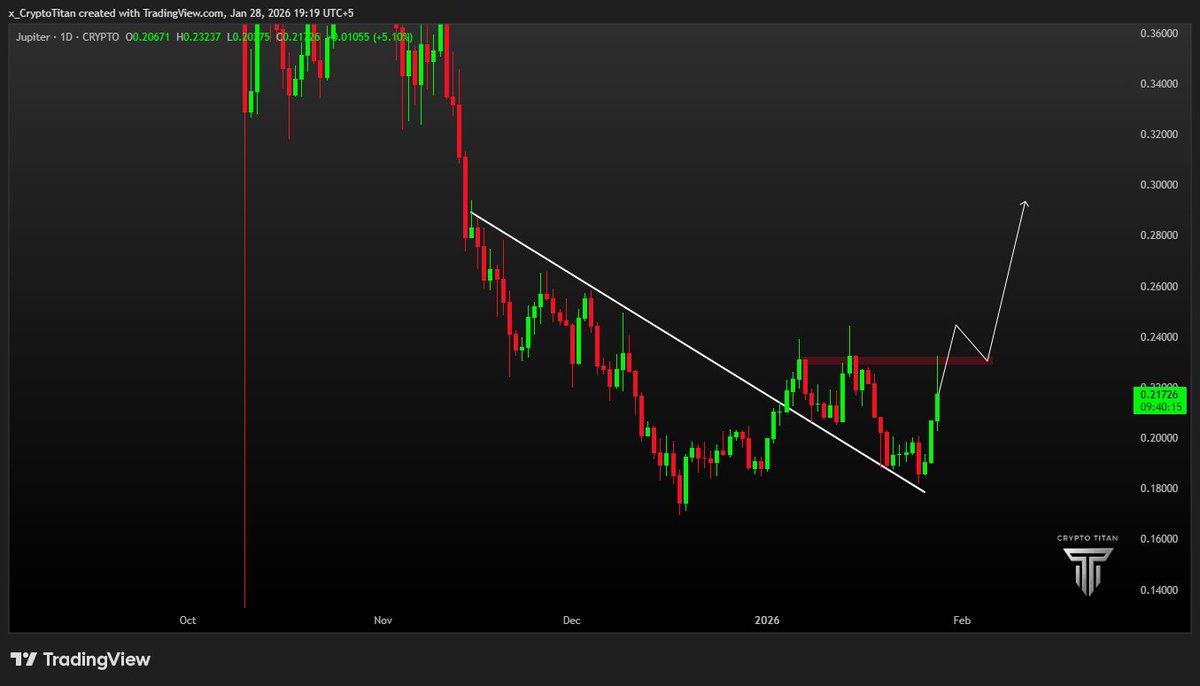Click the TradingView text link in footer
The width and height of the screenshot is (1200, 686).
click(97, 659)
